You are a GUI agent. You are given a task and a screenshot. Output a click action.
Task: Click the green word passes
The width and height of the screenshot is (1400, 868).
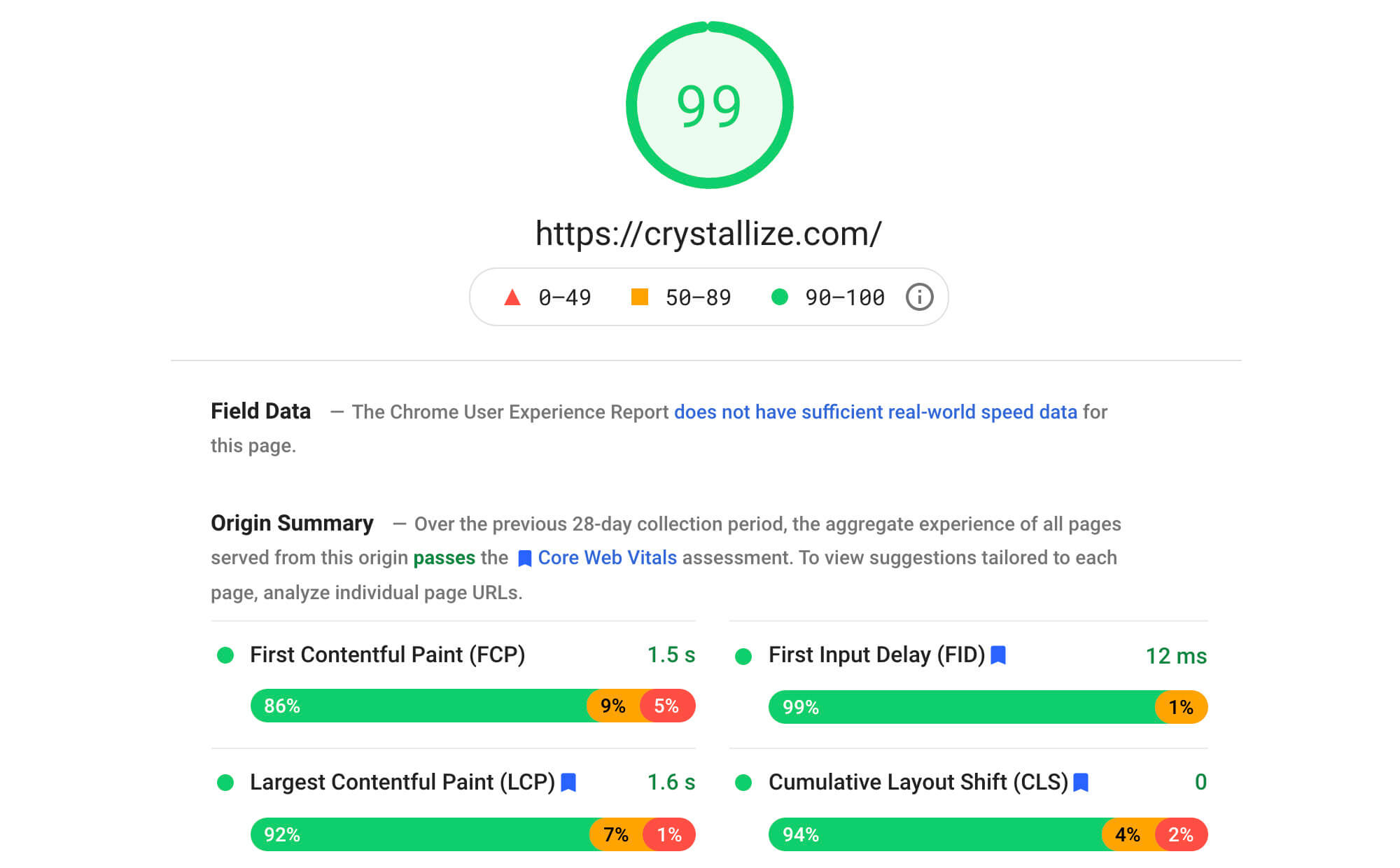444,558
